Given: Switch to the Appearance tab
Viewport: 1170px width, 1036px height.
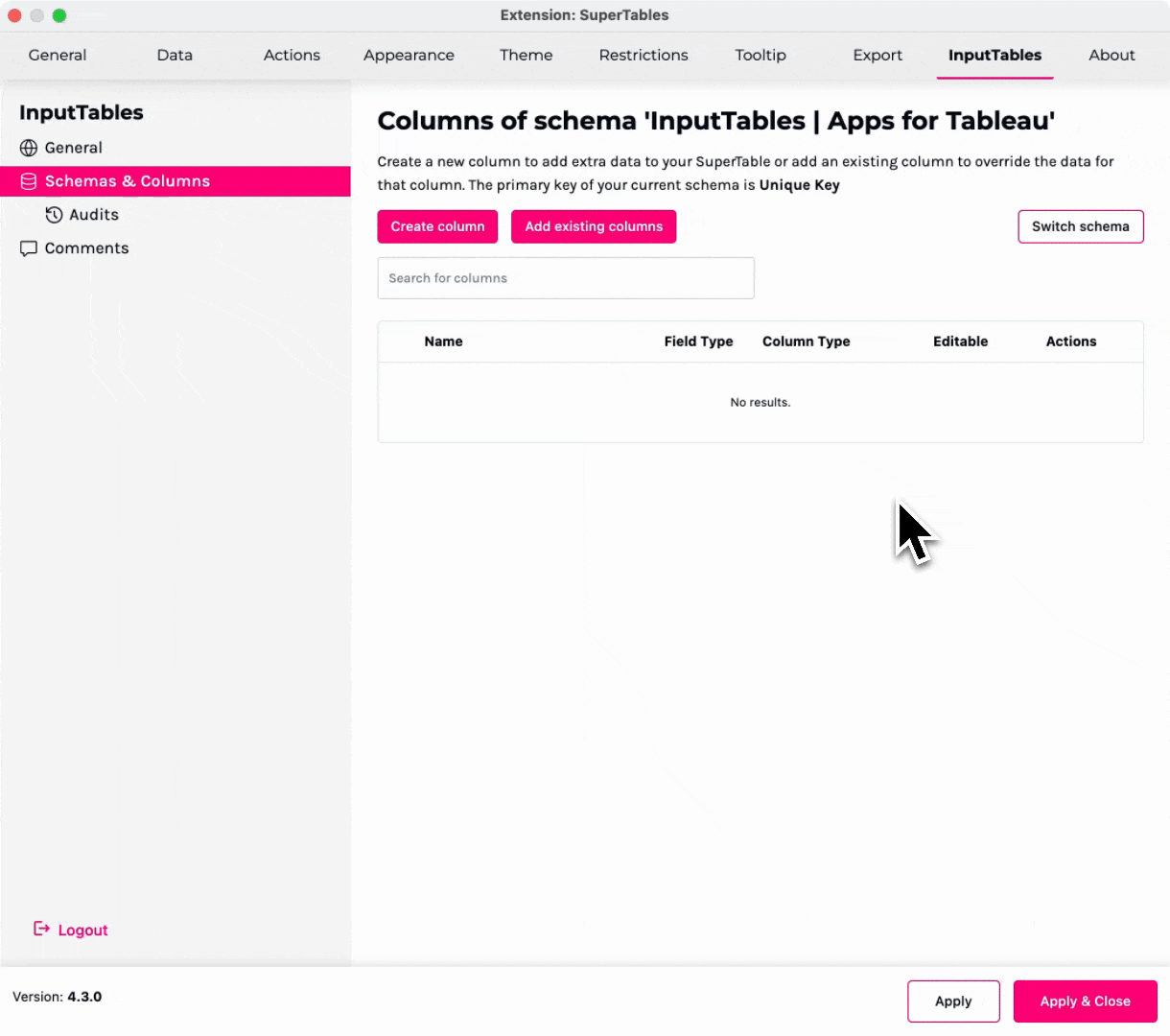Looking at the screenshot, I should [409, 55].
